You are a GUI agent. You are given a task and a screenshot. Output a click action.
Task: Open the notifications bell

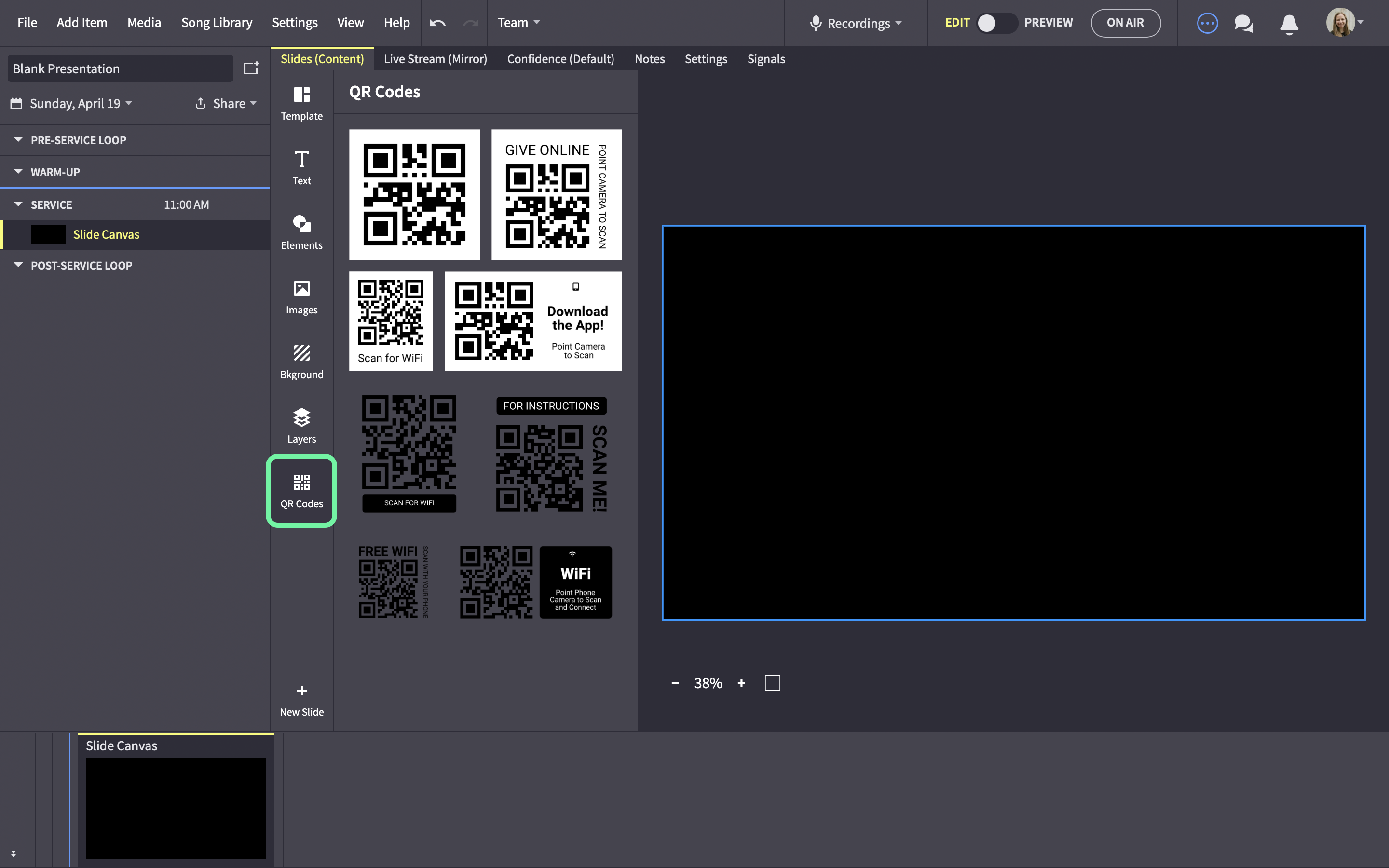[x=1289, y=24]
